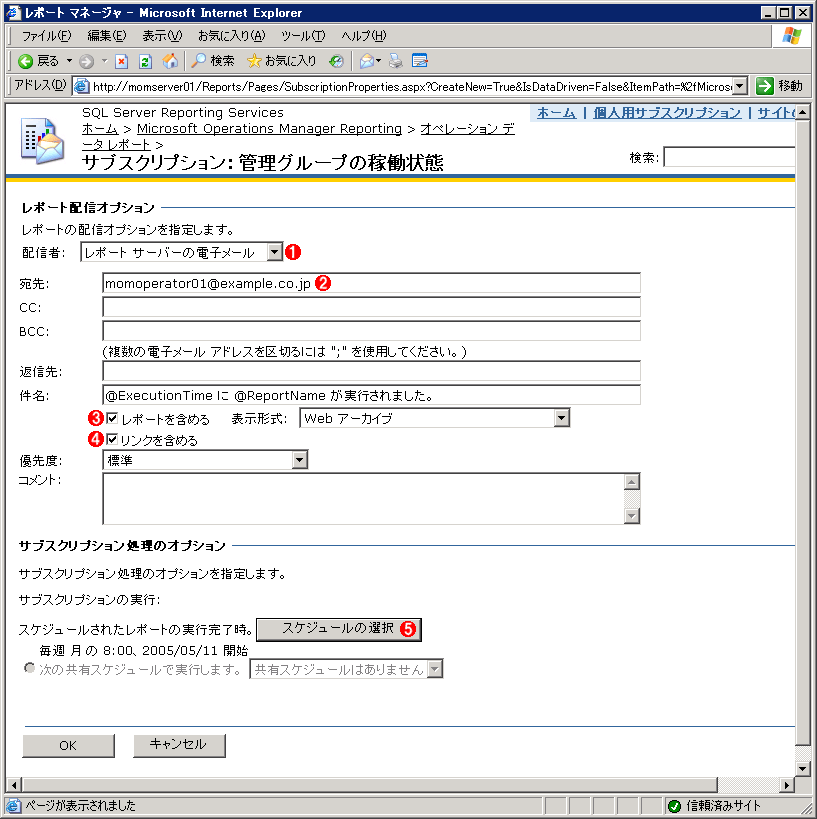This screenshot has height=819, width=817.
Task: Open the 個人用サブスクリプション link
Action: [667, 113]
